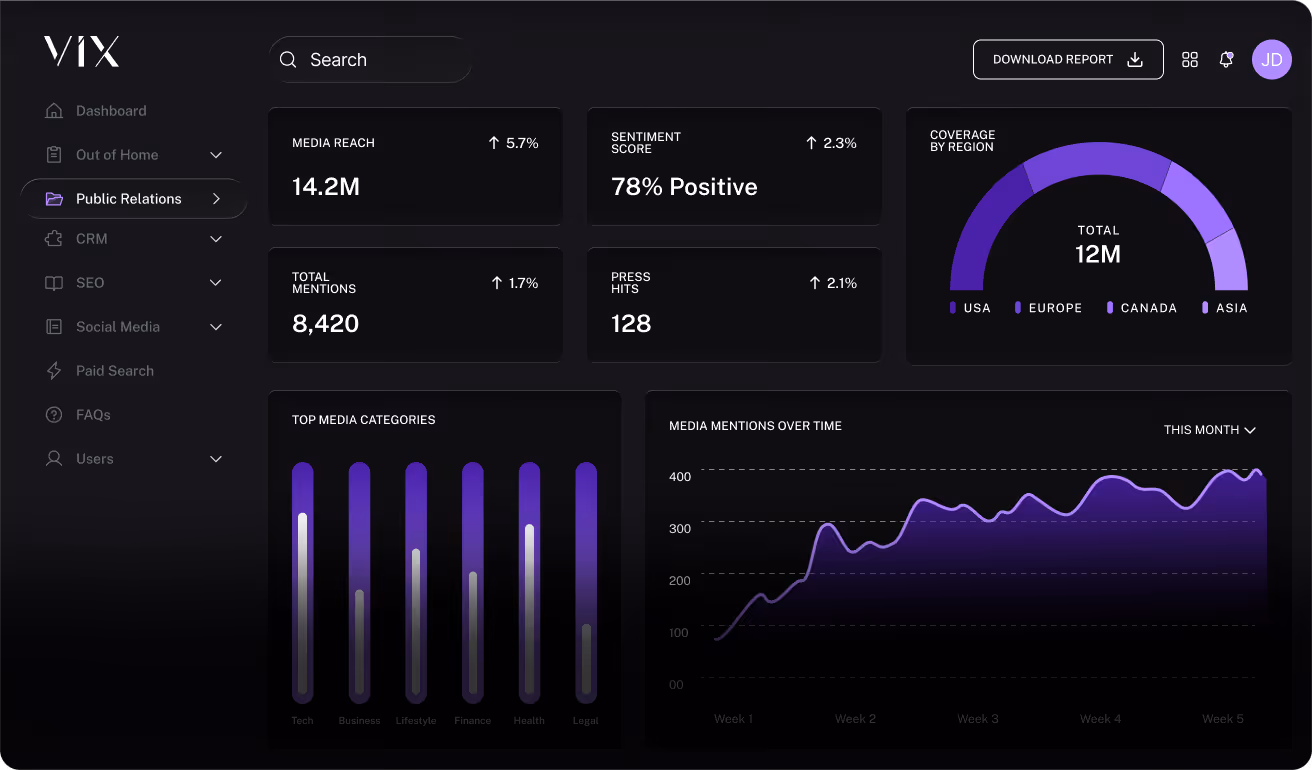Click the Tech category bar
Viewport: 1312px width, 770px height.
pos(302,582)
